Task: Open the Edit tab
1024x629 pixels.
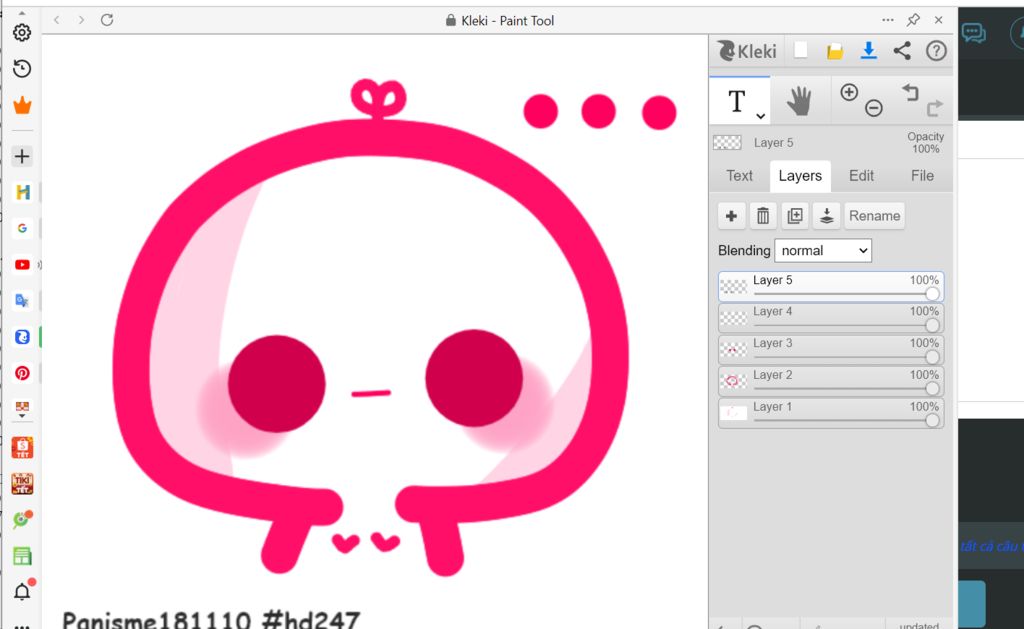Action: point(861,176)
